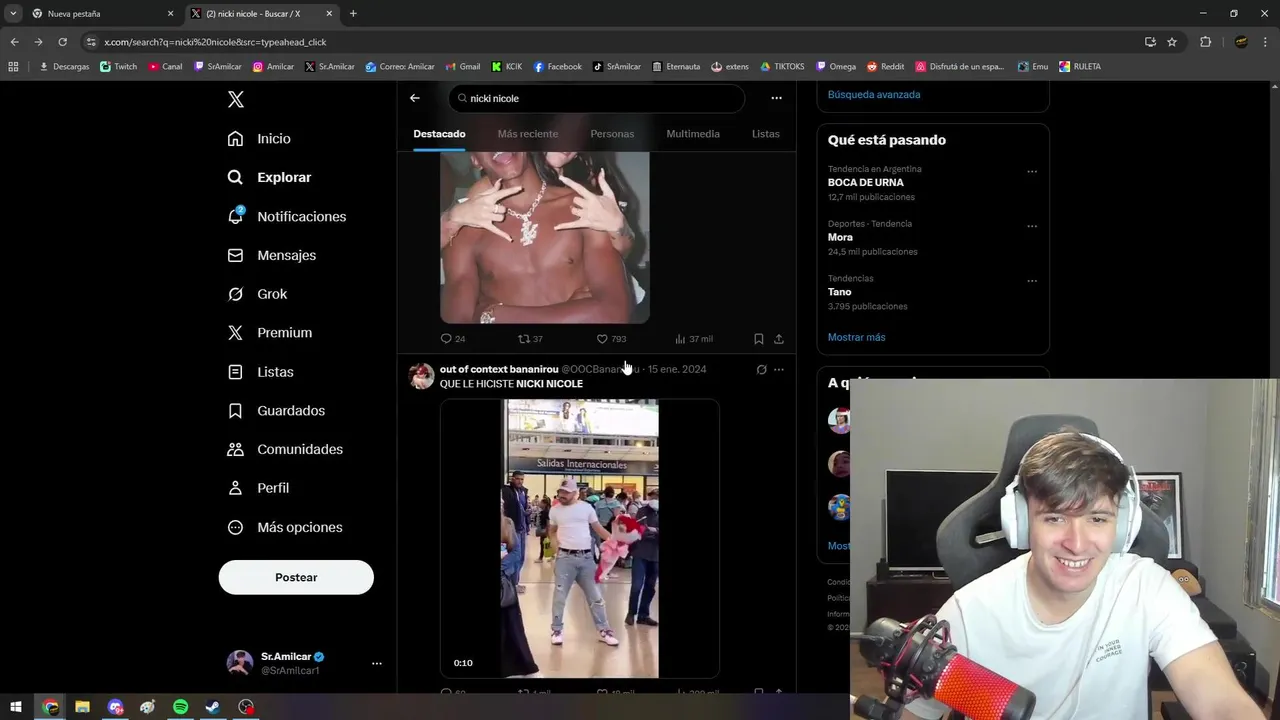This screenshot has height=720, width=1280.
Task: Play the airport video in bananirou post
Action: (x=580, y=538)
